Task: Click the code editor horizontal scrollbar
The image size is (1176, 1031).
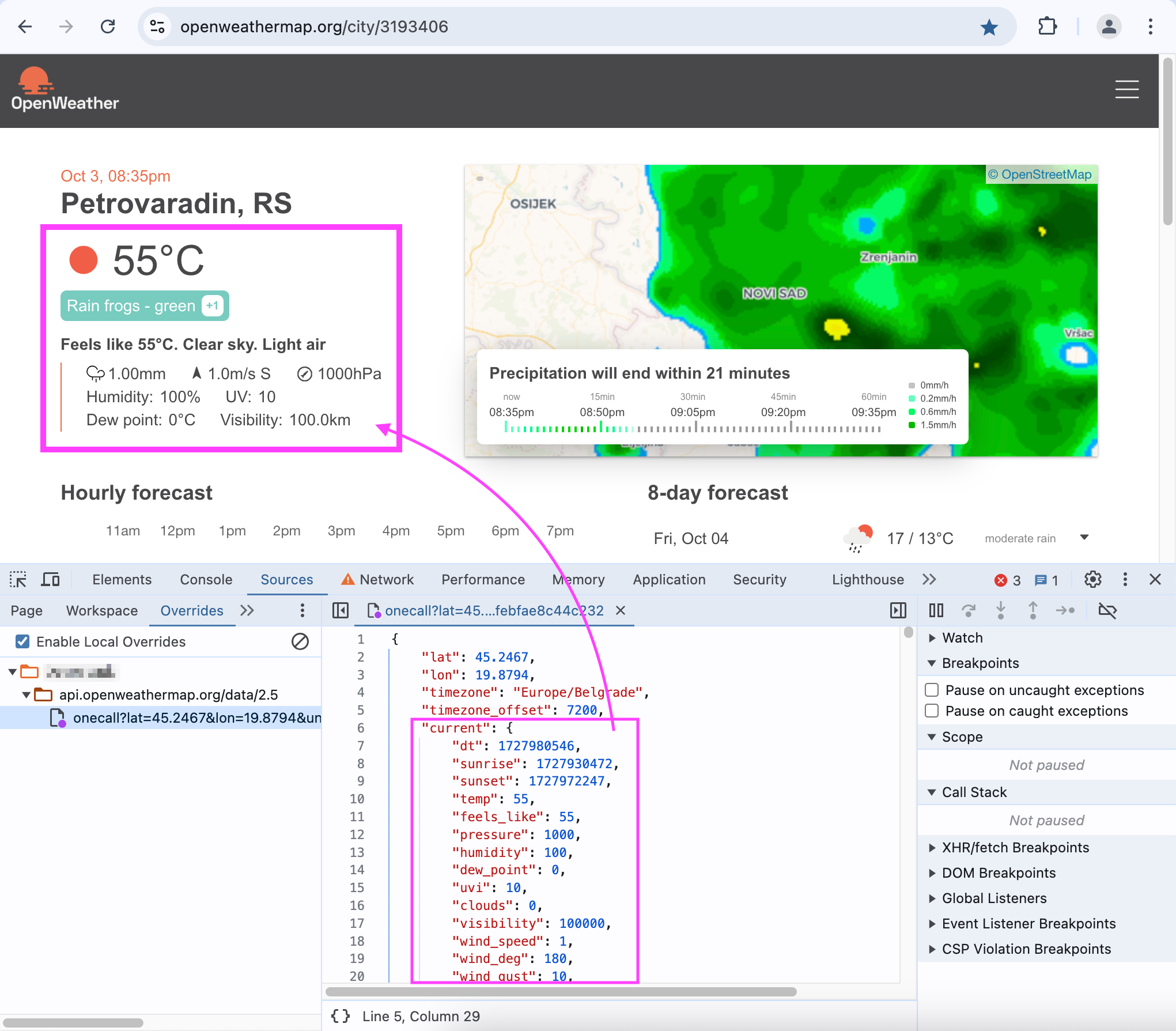Action: 561,992
